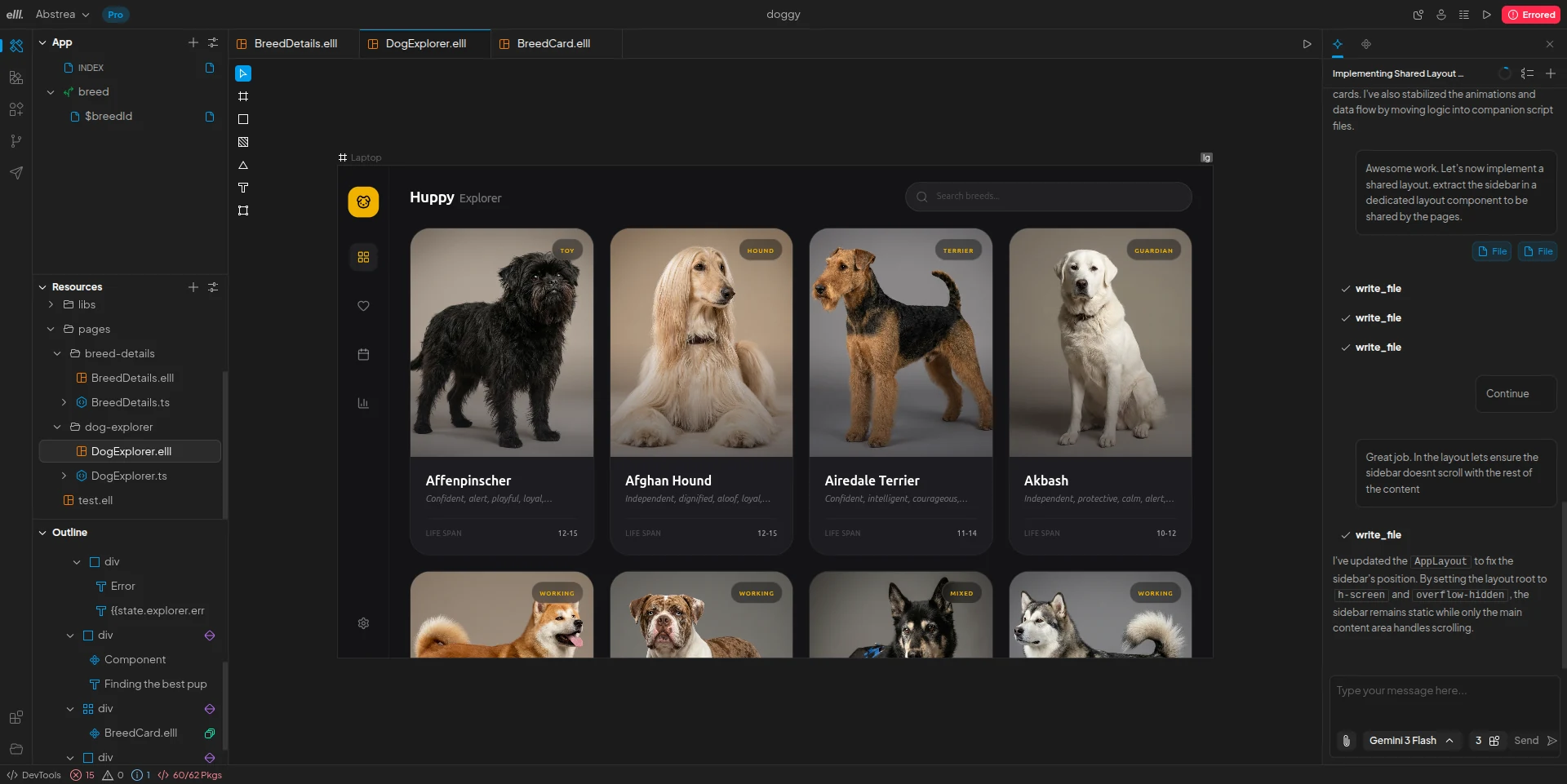Click the Send button in chat
This screenshot has width=1567, height=784.
[x=1535, y=741]
